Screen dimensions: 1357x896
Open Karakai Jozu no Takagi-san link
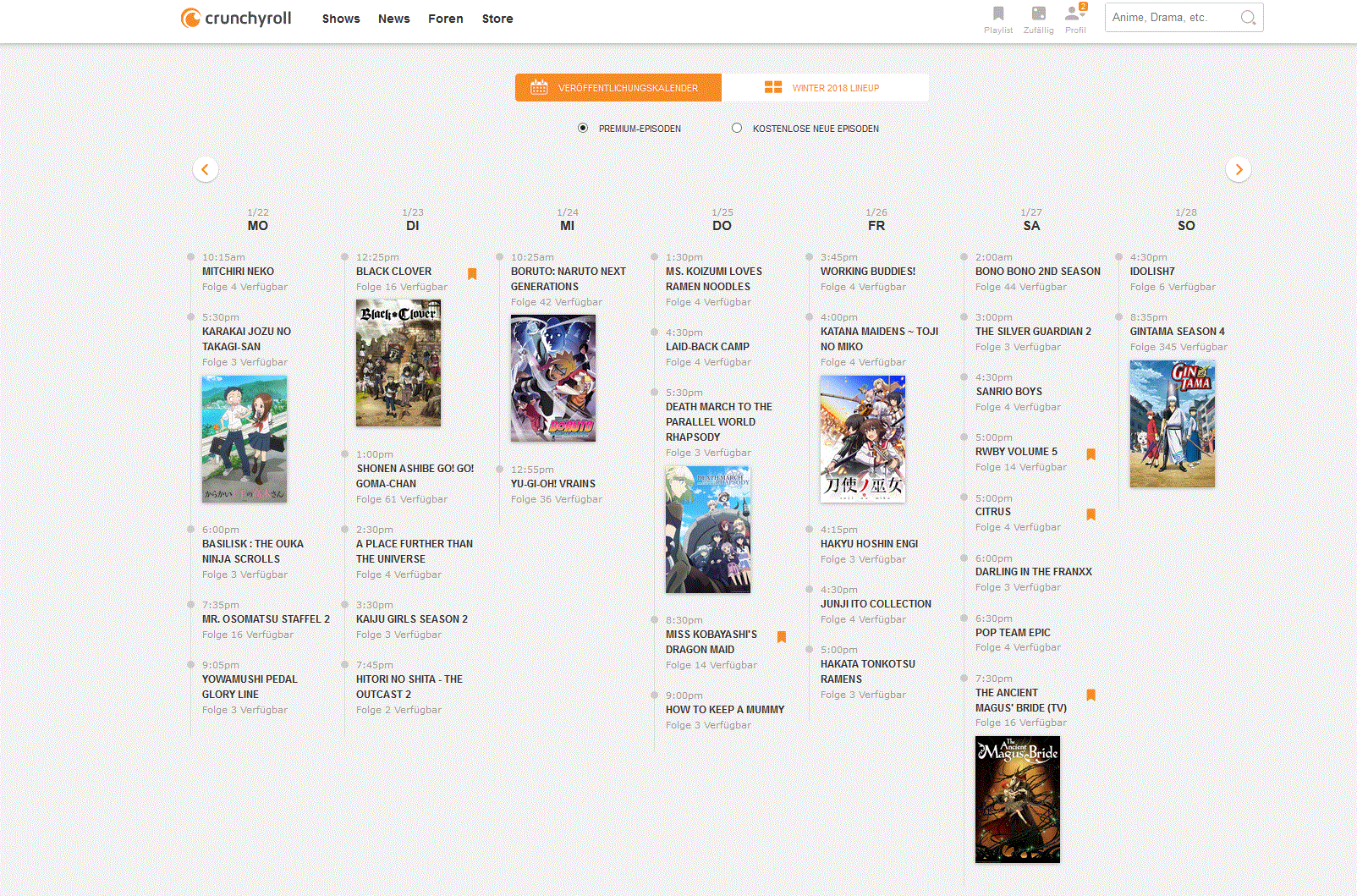(246, 339)
